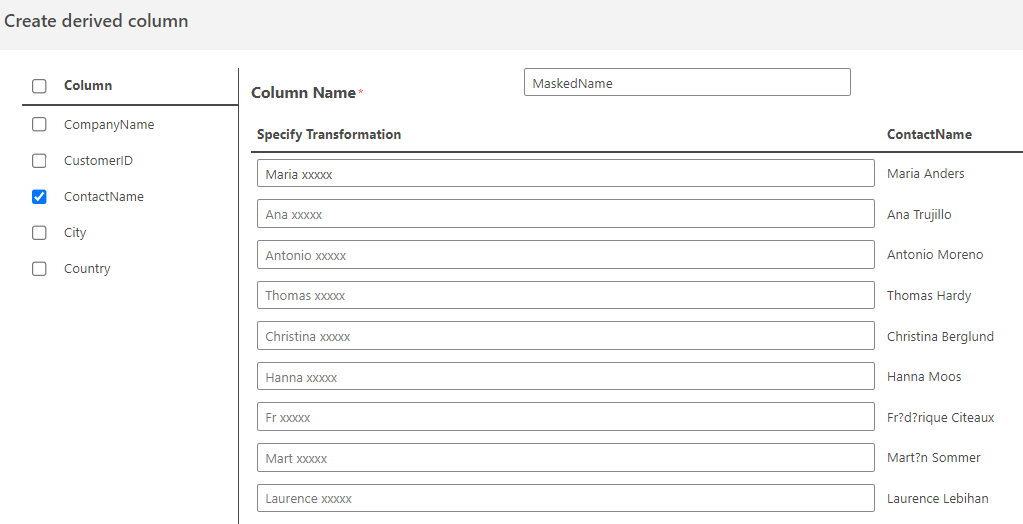Click the MaskedName column name field

pos(686,83)
